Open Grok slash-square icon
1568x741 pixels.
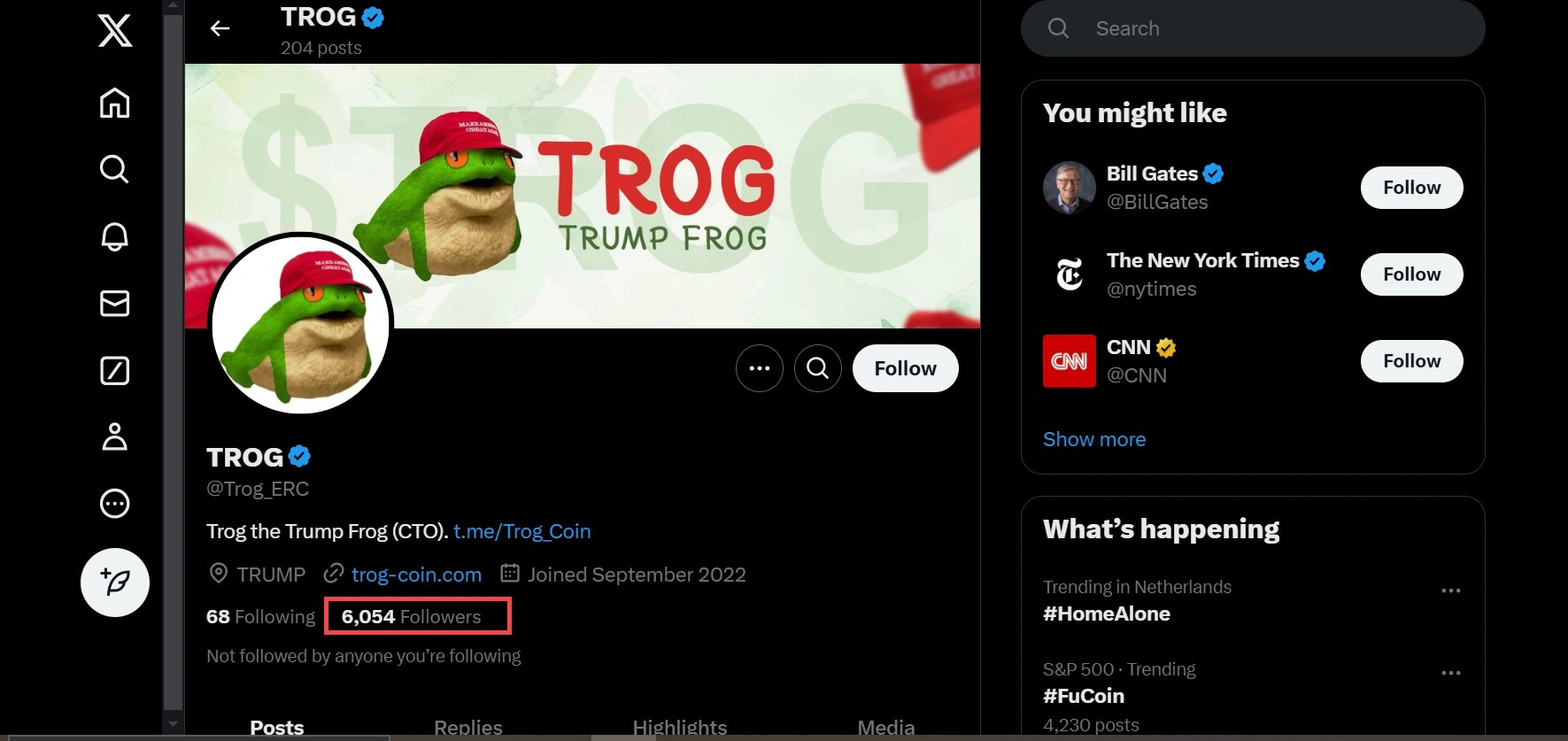pos(114,370)
